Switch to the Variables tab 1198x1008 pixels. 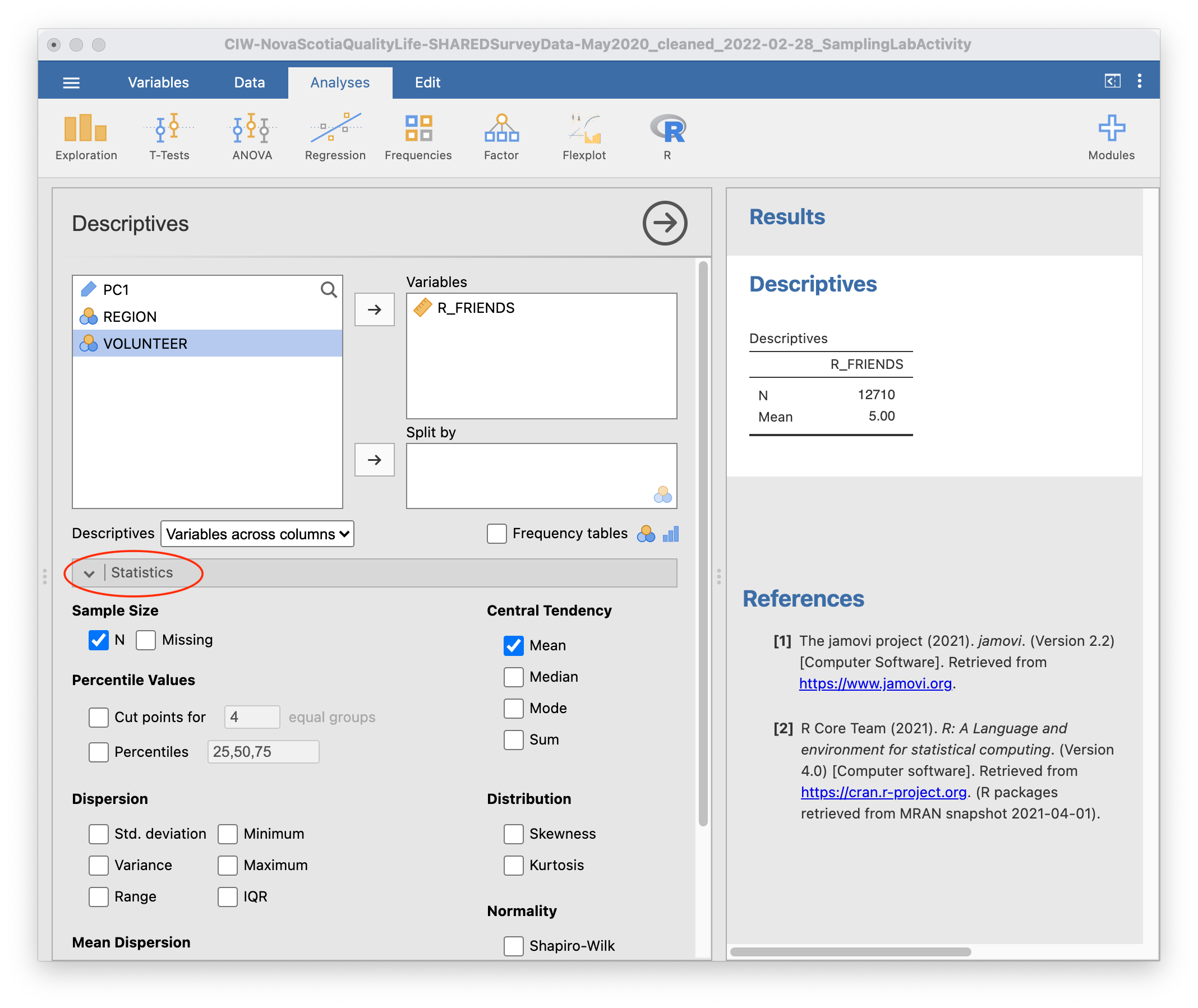point(158,82)
